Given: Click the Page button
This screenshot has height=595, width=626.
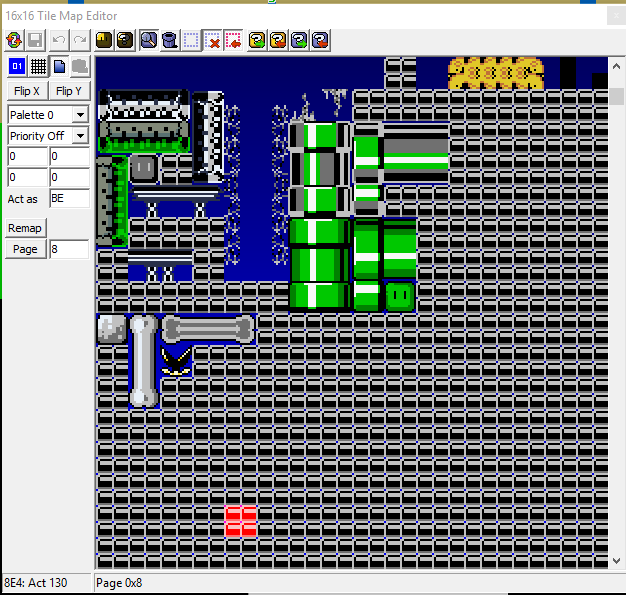Looking at the screenshot, I should [x=25, y=249].
